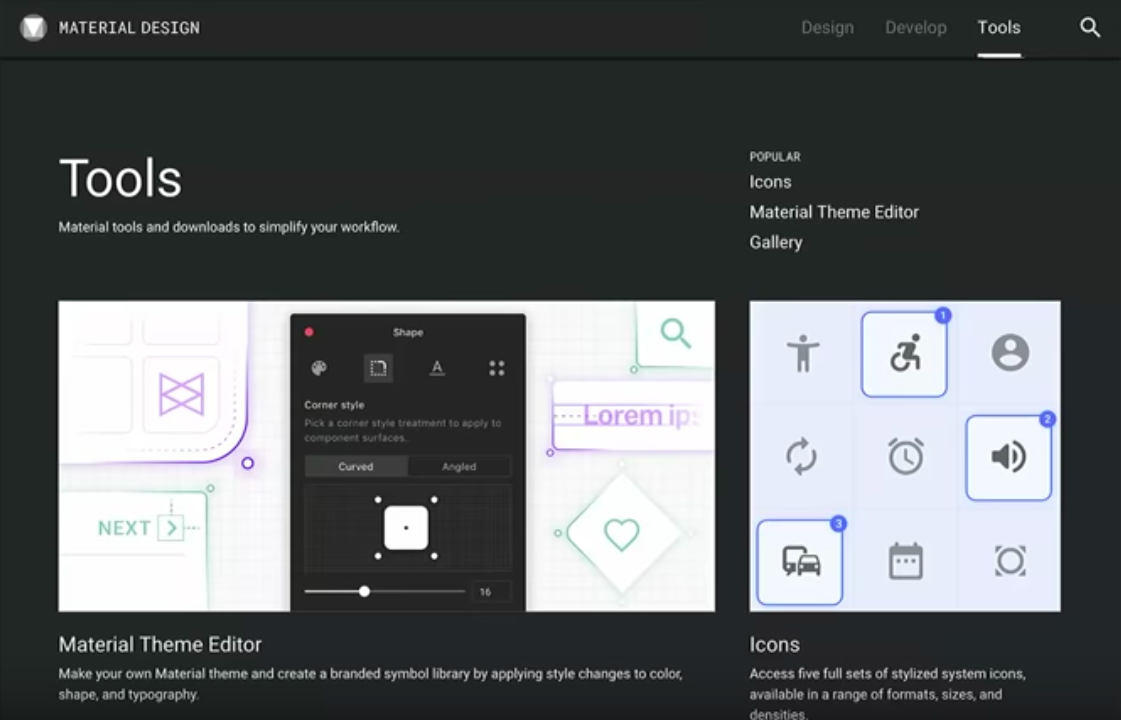Open the Material Theme Editor heading
This screenshot has height=720, width=1121.
160,644
